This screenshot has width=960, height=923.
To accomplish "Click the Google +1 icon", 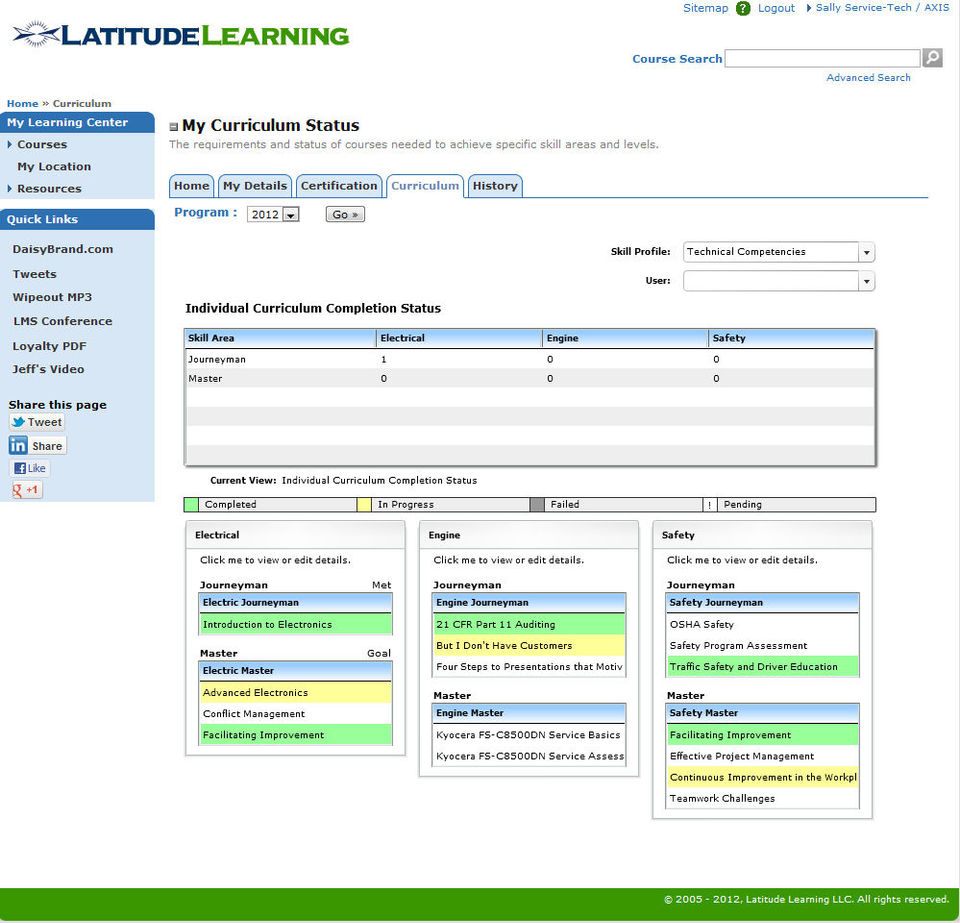I will click(x=26, y=490).
